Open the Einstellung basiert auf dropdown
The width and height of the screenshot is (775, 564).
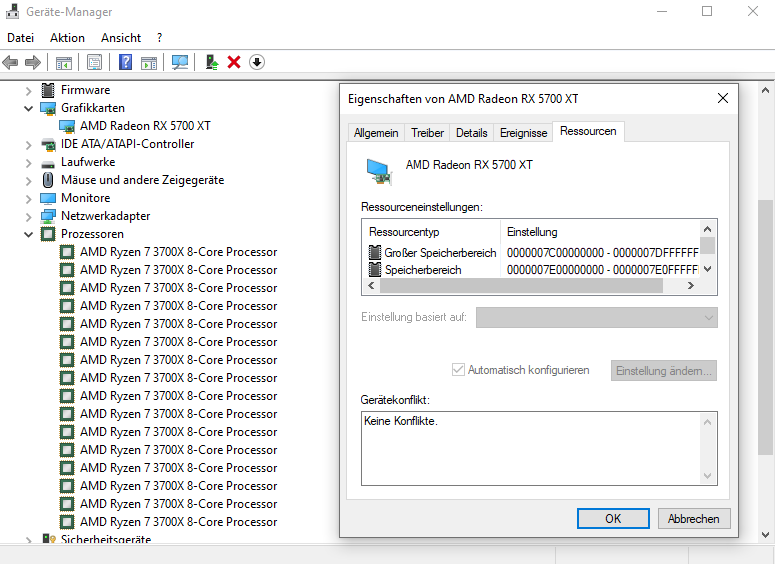click(x=597, y=317)
